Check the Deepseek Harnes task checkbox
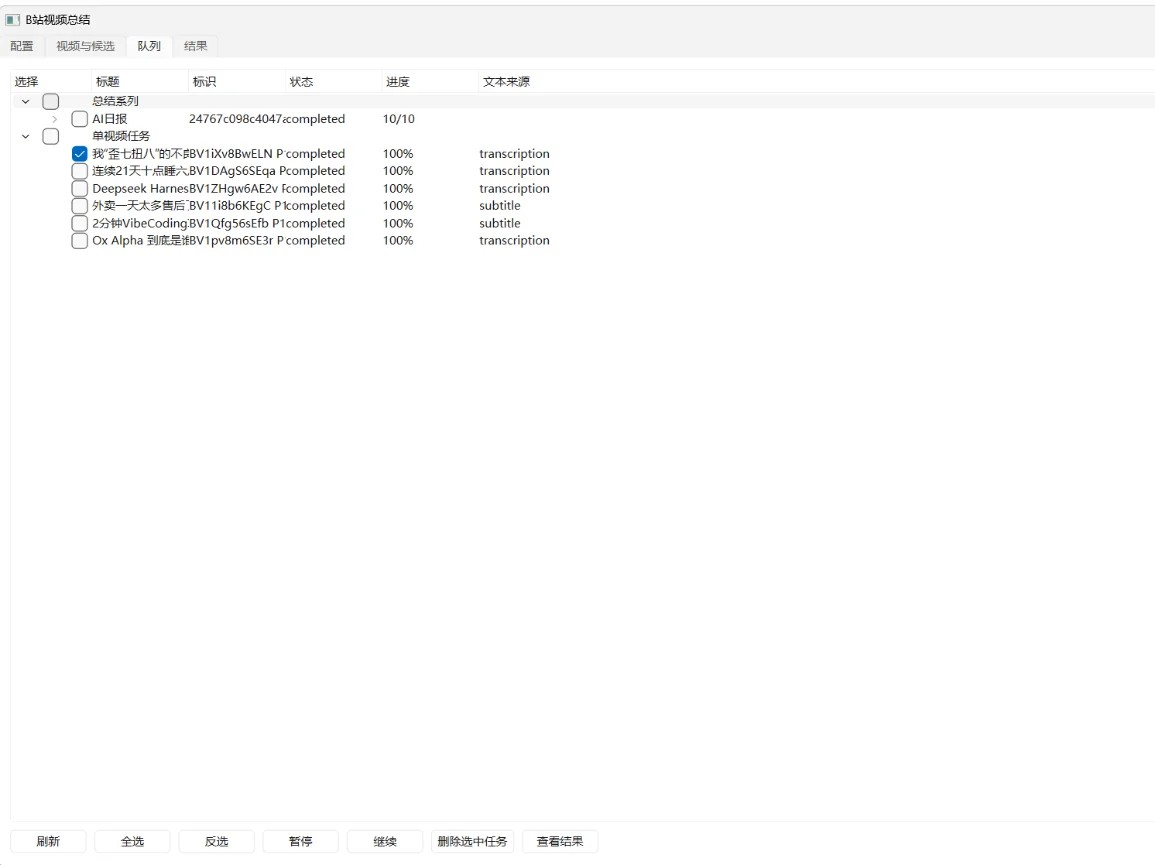The image size is (1155, 865). pyautogui.click(x=80, y=189)
